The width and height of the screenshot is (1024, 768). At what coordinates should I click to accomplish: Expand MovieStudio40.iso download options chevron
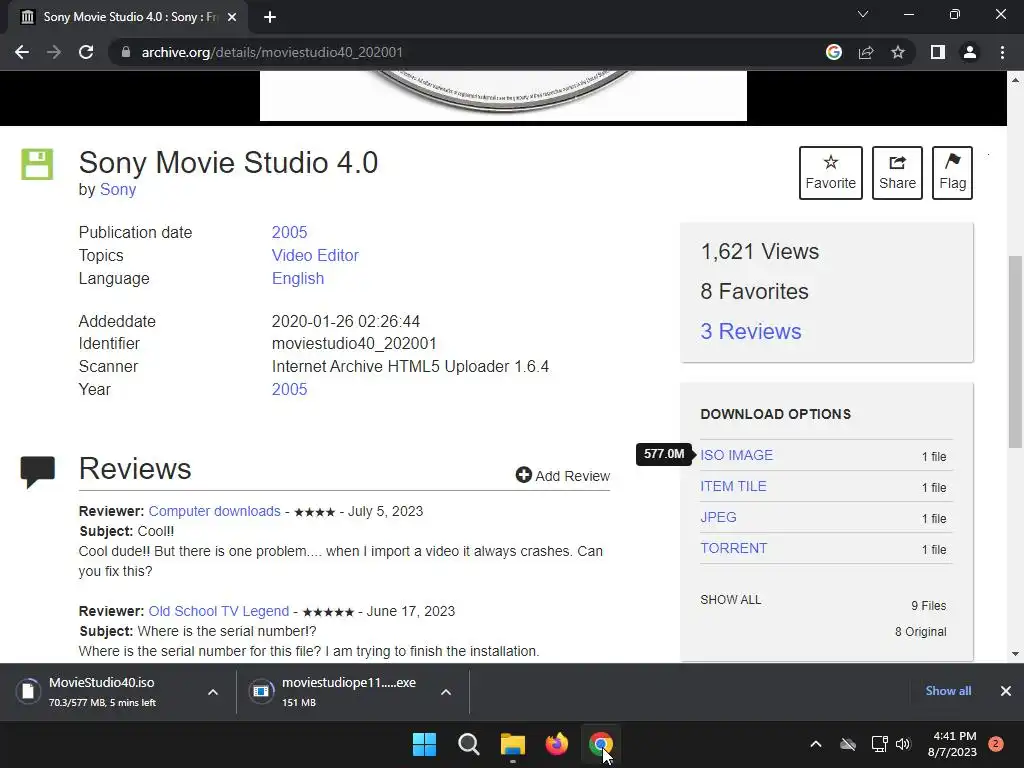coord(213,692)
